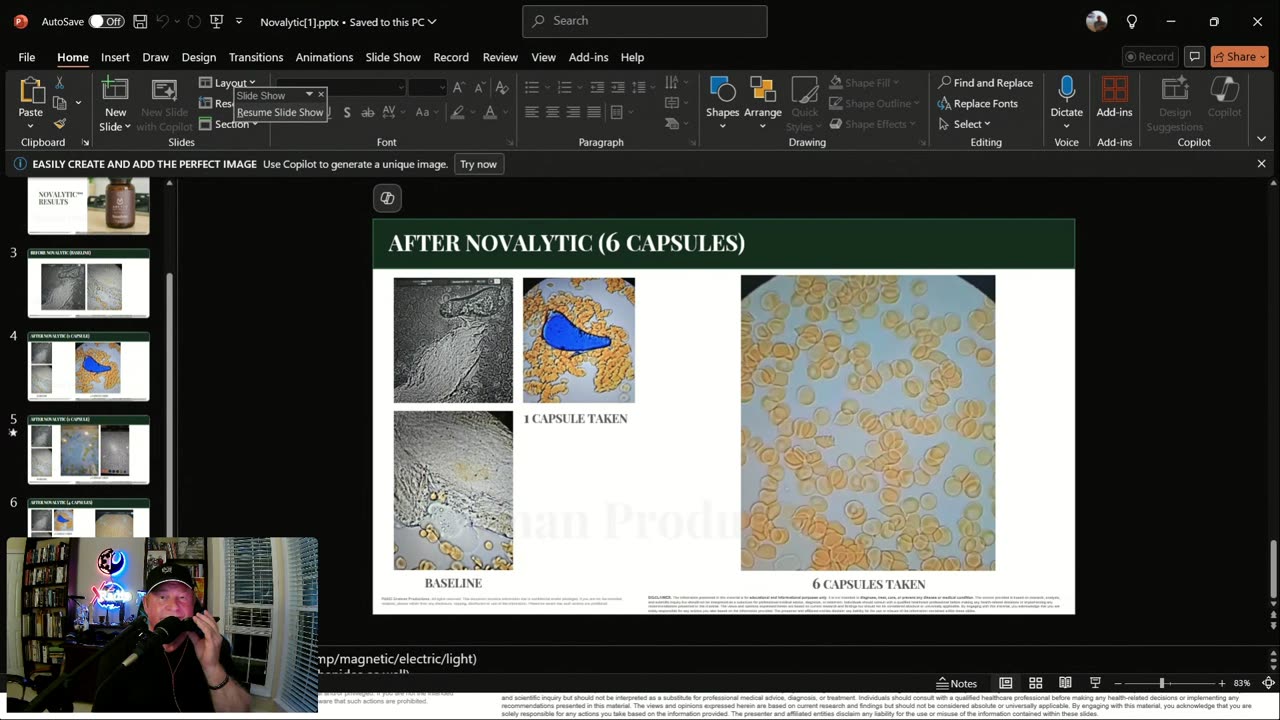1280x720 pixels.
Task: Click the zoom in plus button
Action: [x=1221, y=683]
